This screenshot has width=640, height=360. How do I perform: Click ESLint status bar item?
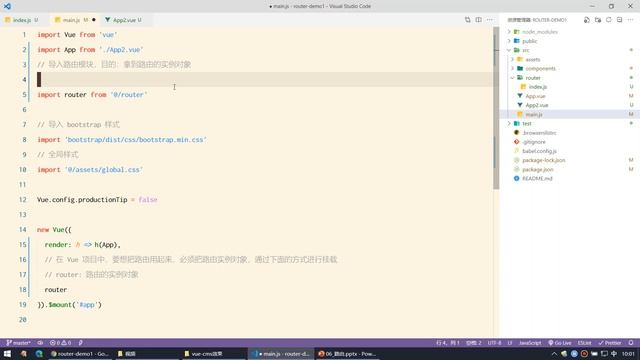[584, 343]
